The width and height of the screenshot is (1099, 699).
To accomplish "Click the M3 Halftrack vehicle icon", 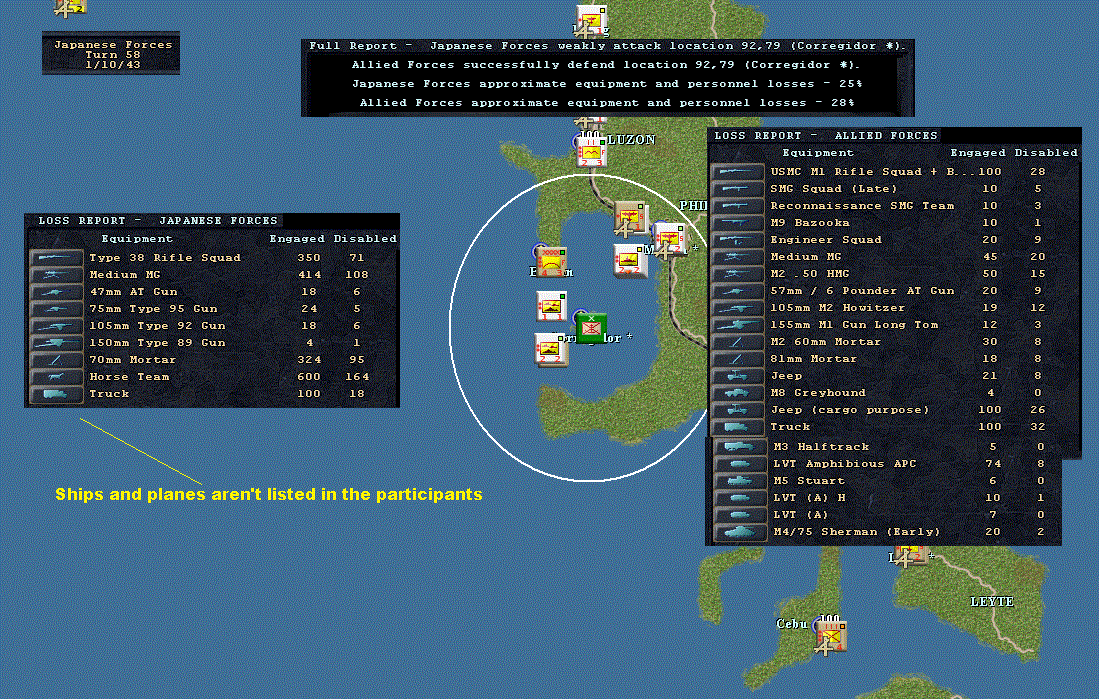I will 740,447.
